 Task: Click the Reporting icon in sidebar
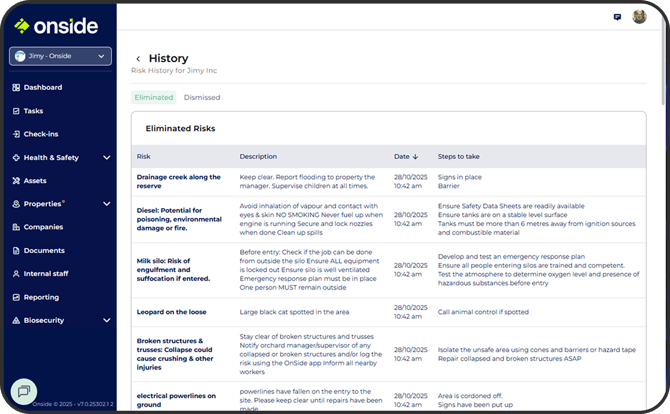[16, 297]
